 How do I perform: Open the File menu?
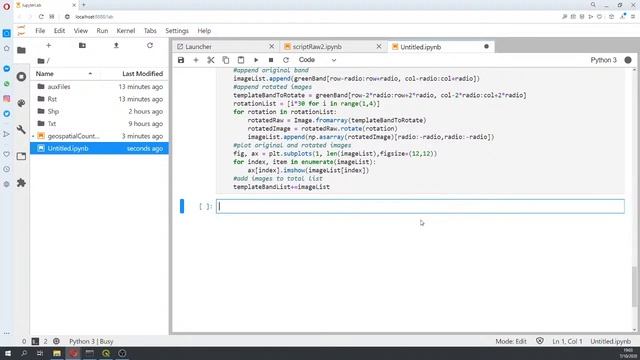tap(40, 31)
